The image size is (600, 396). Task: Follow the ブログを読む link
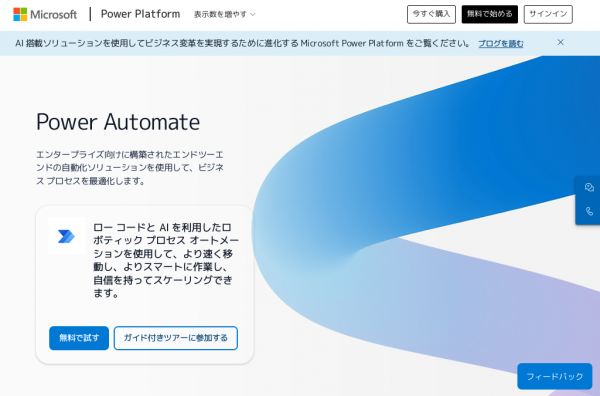tap(501, 44)
